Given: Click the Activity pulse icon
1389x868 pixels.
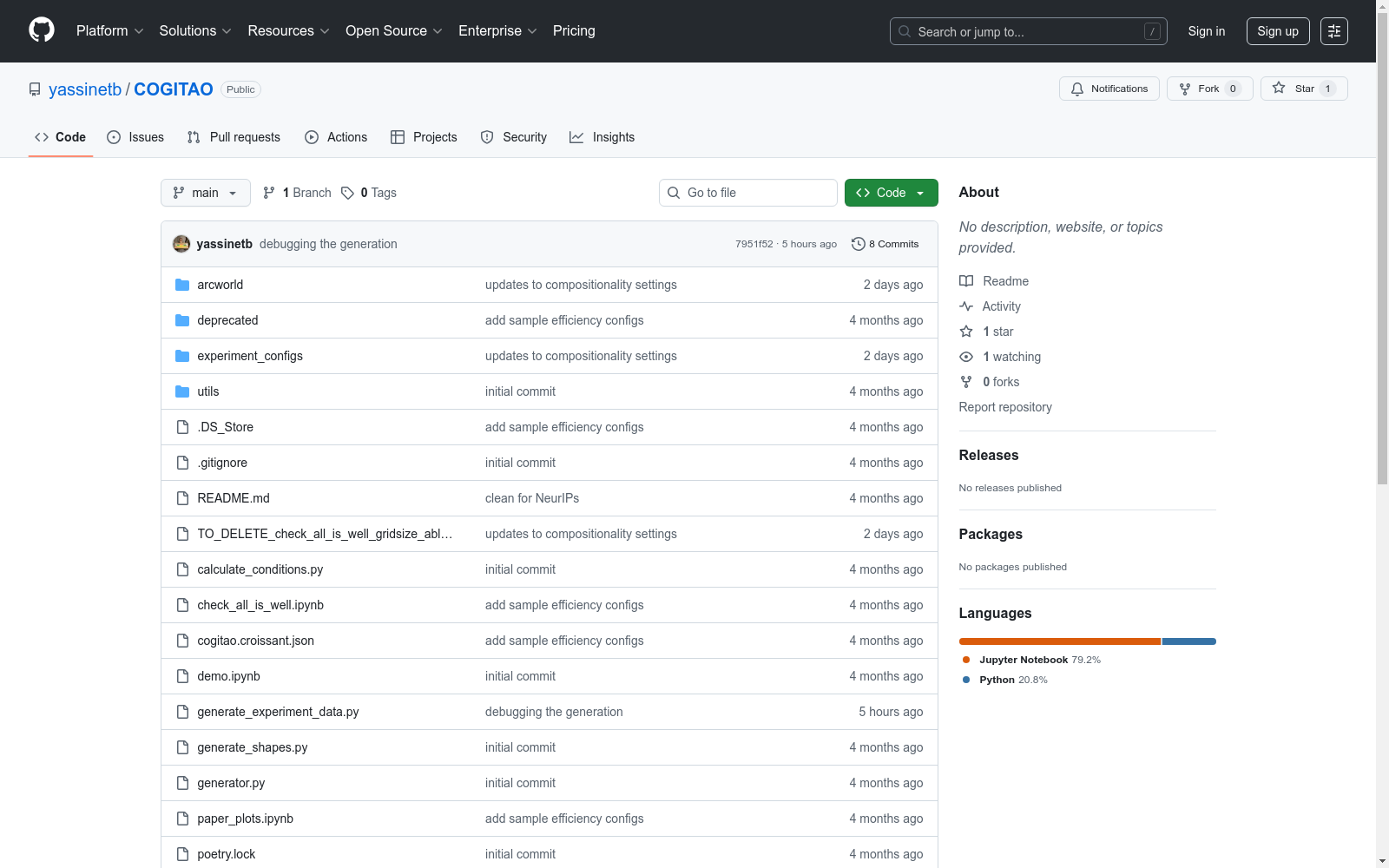Looking at the screenshot, I should click(x=966, y=306).
